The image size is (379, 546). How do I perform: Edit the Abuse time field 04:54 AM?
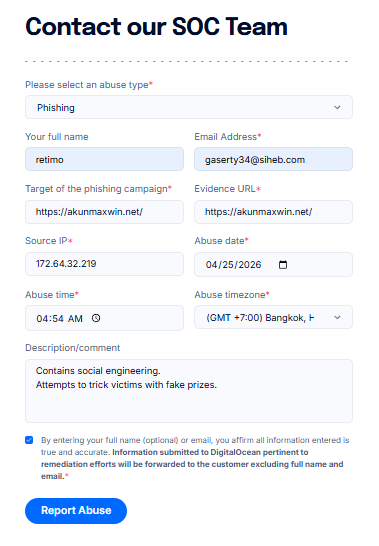[105, 318]
